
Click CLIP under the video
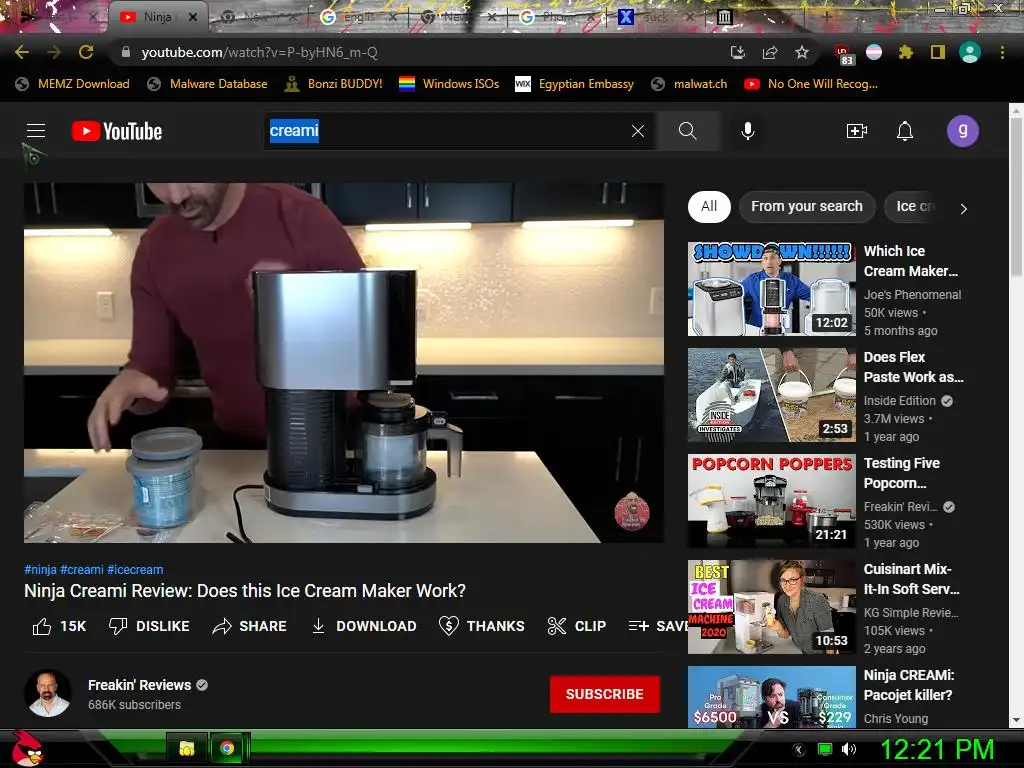pos(577,626)
